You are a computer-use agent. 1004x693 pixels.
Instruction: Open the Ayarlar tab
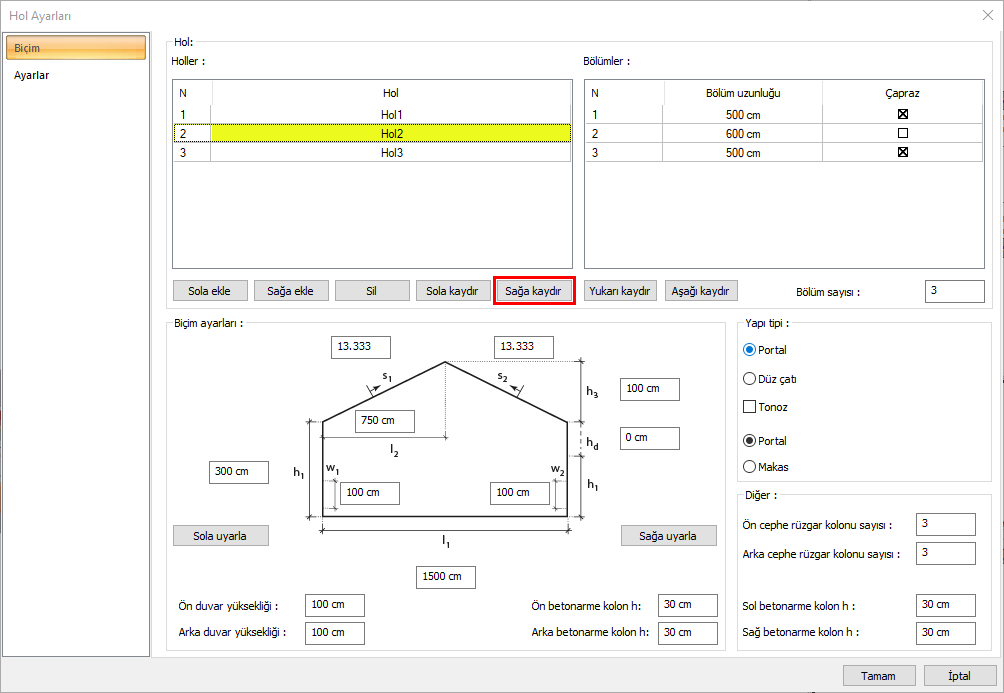pyautogui.click(x=32, y=75)
